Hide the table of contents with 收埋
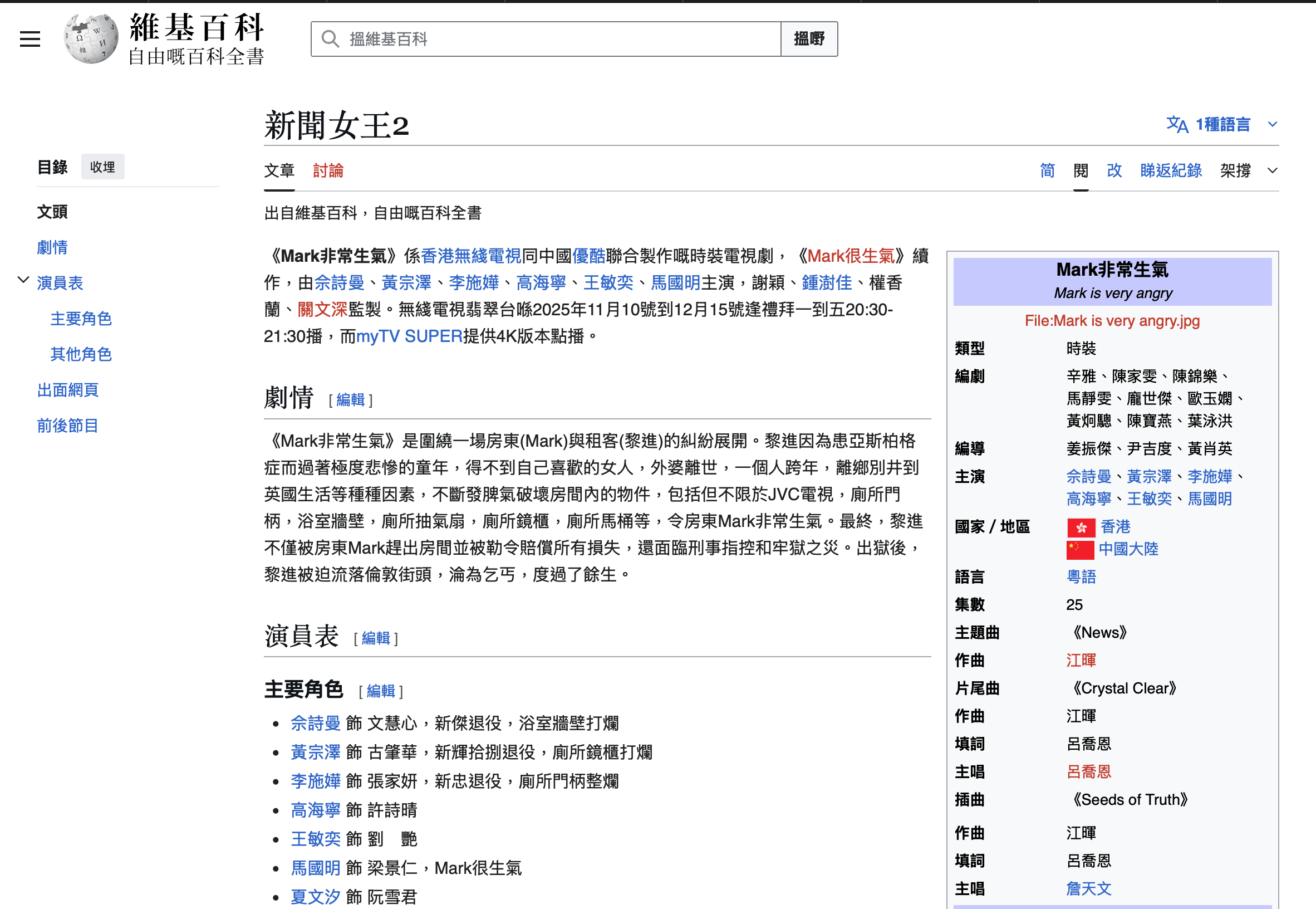The height and width of the screenshot is (909, 1316). [102, 167]
